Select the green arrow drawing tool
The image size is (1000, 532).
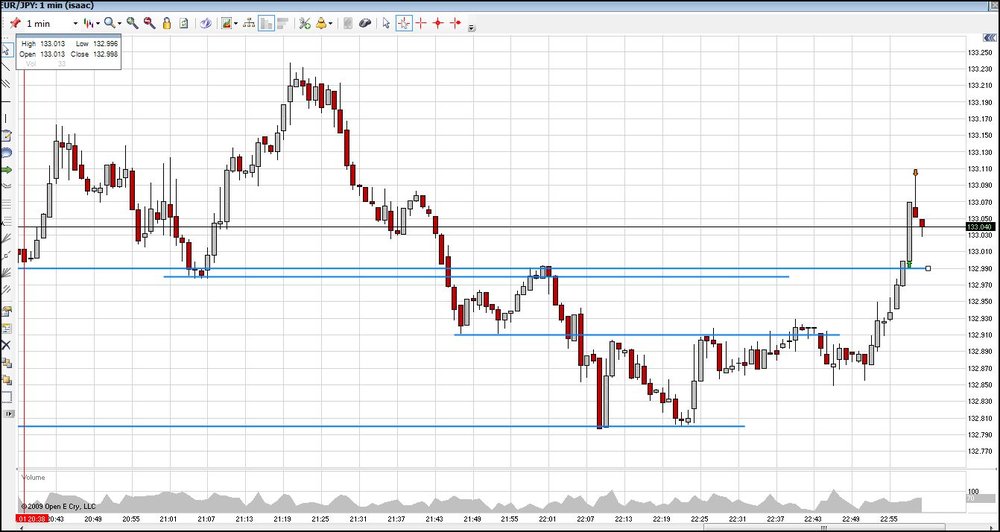tap(6, 170)
